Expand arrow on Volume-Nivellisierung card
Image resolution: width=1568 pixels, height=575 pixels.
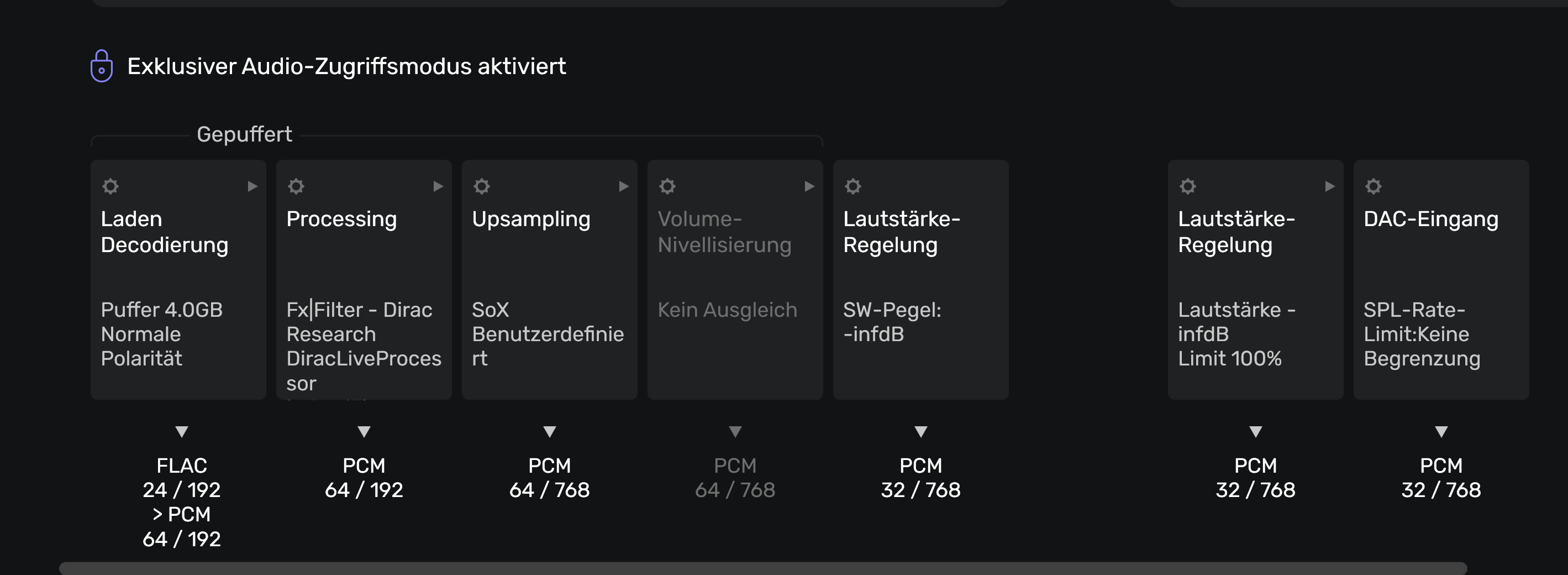pos(809,186)
